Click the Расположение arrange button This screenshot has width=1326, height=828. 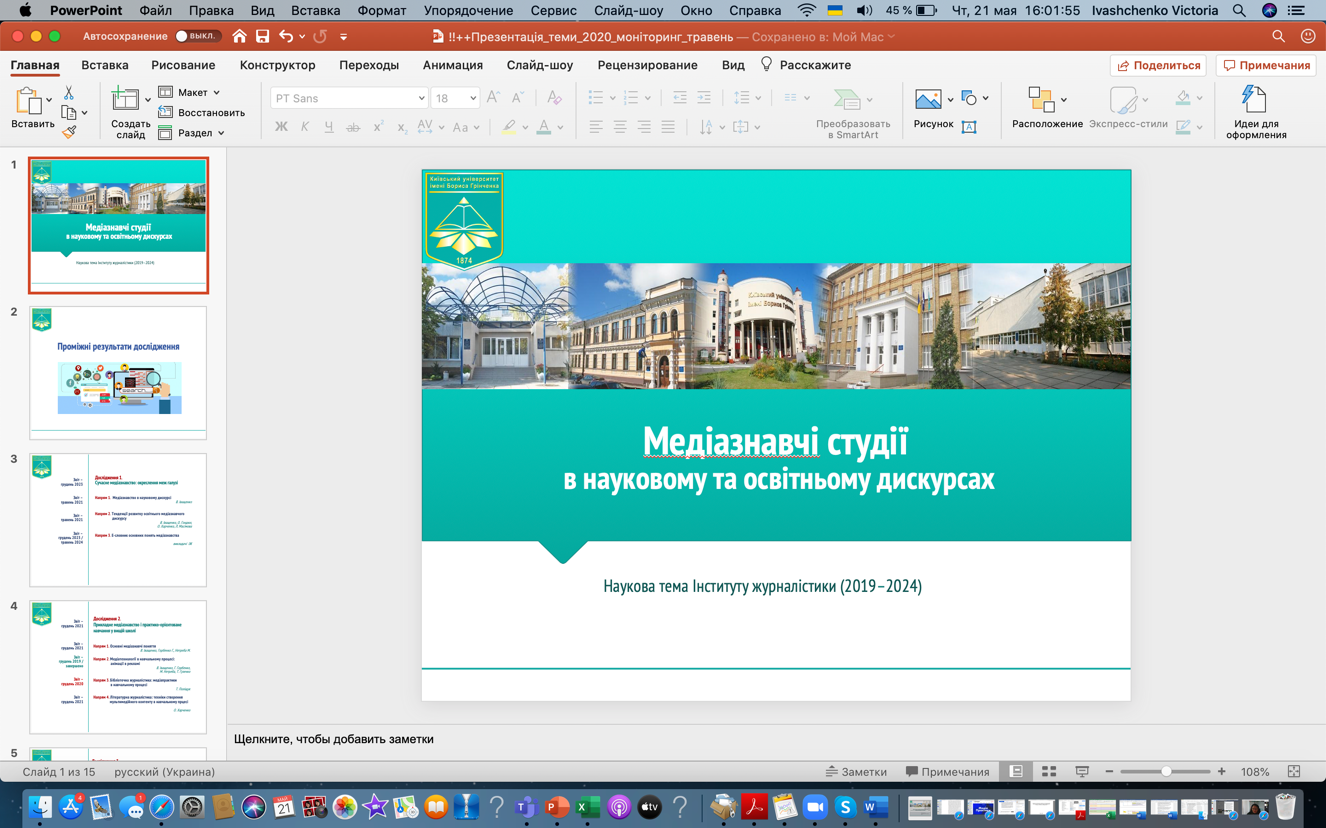pos(1047,107)
